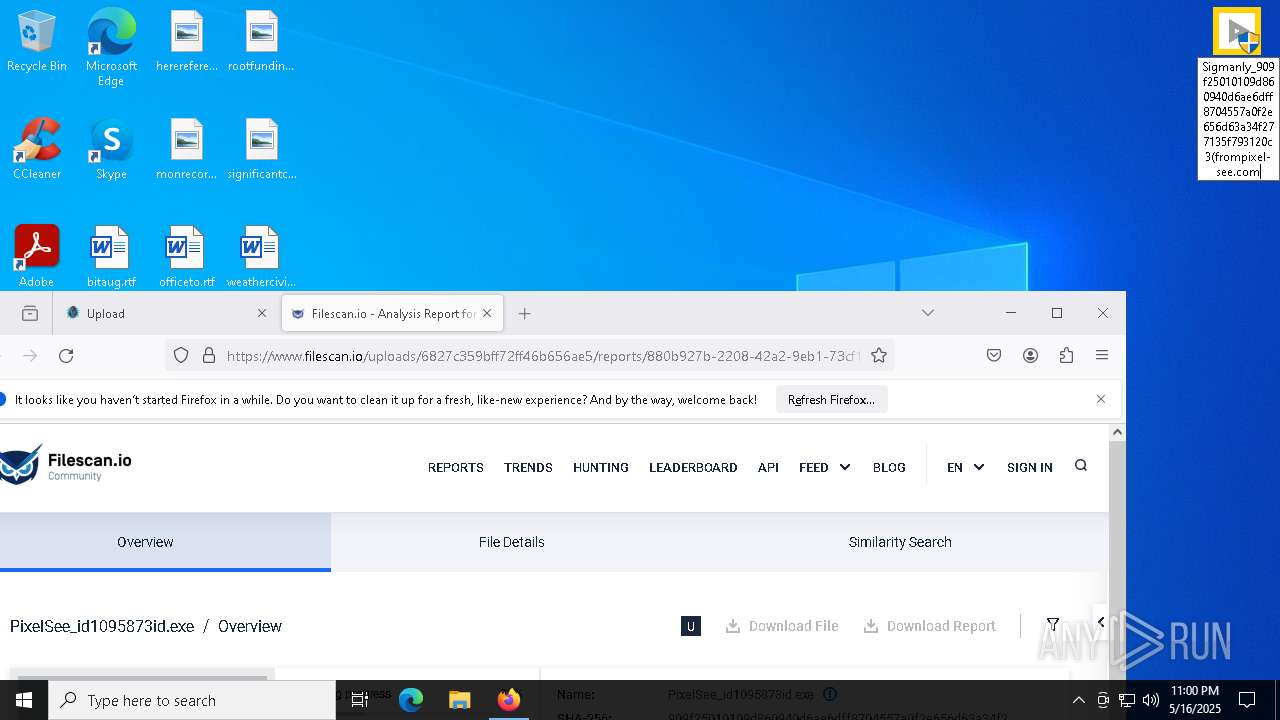The image size is (1280, 720).
Task: Switch to the Upload browser tab
Action: click(164, 313)
